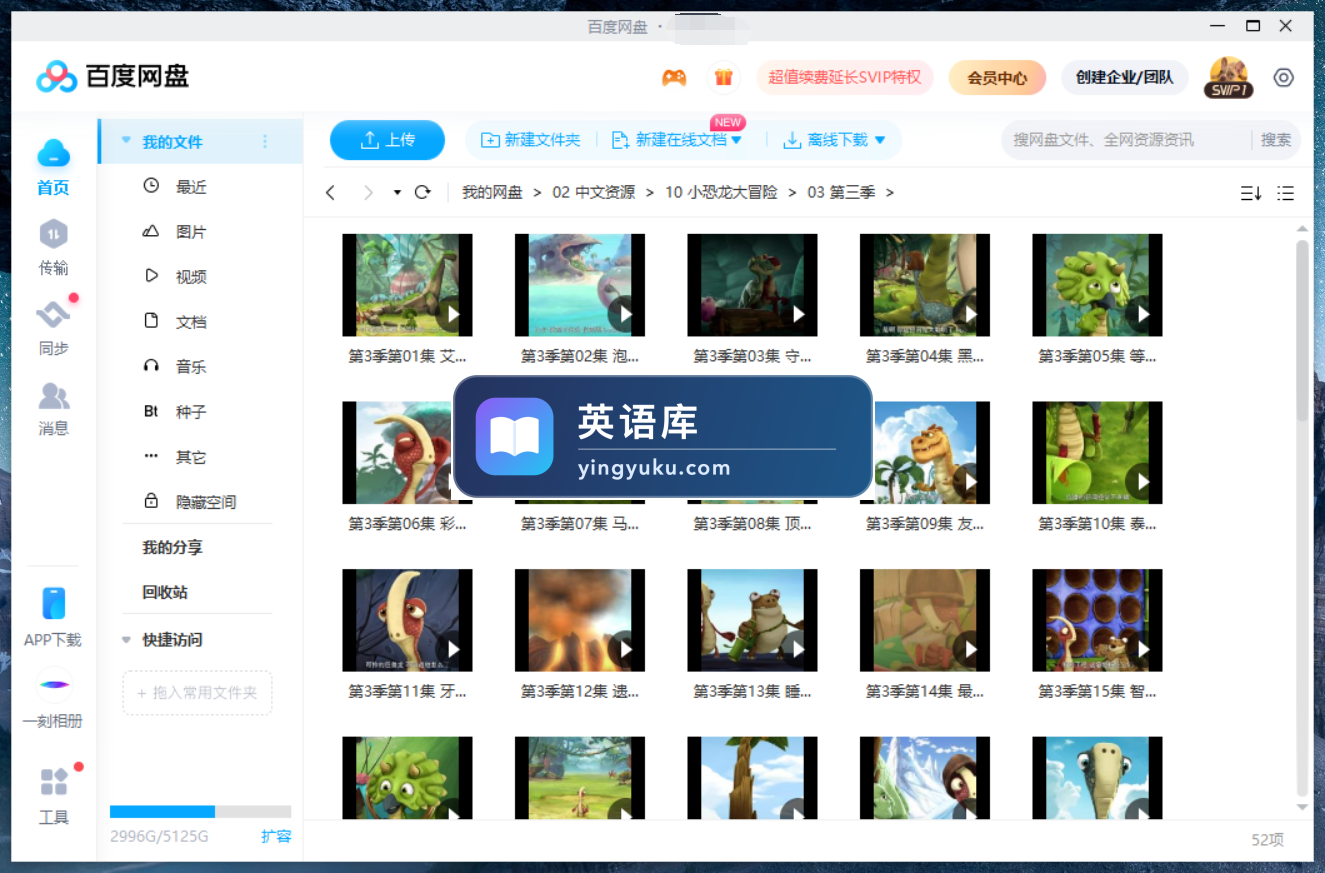Open the 首页 home cloud icon
Image resolution: width=1325 pixels, height=873 pixels.
tap(54, 154)
